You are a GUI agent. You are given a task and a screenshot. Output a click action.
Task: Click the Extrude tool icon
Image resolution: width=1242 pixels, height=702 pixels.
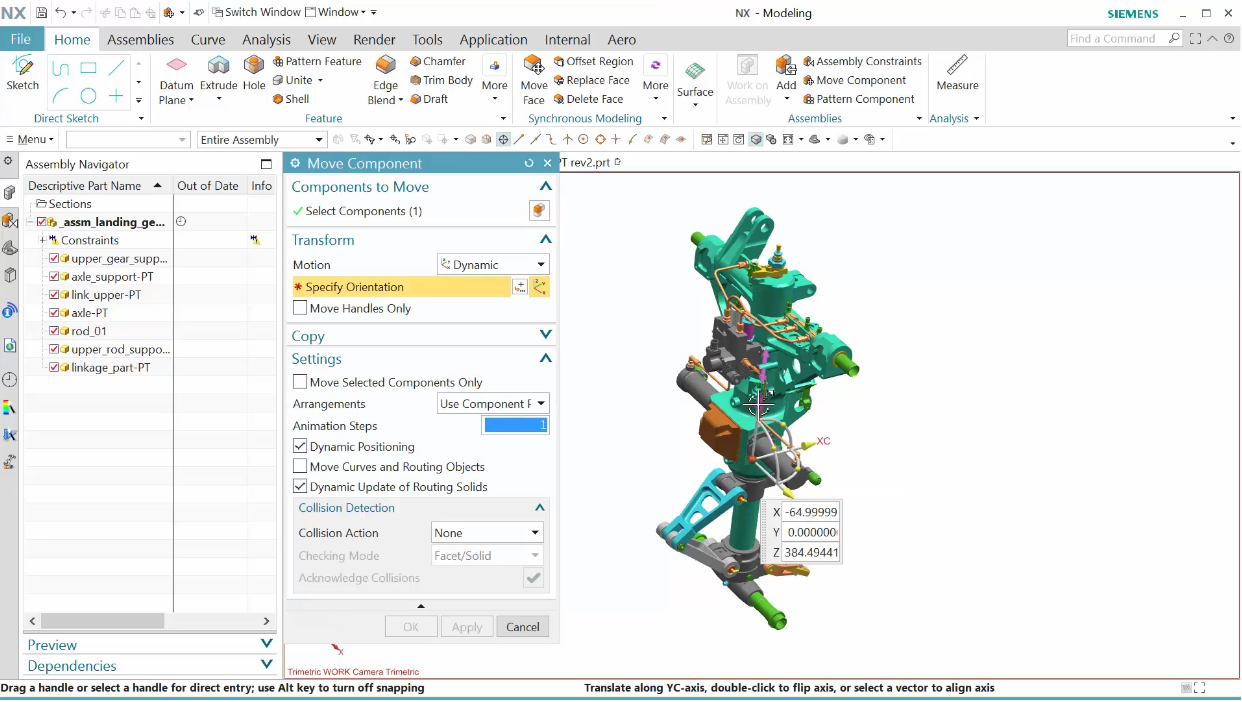coord(218,68)
